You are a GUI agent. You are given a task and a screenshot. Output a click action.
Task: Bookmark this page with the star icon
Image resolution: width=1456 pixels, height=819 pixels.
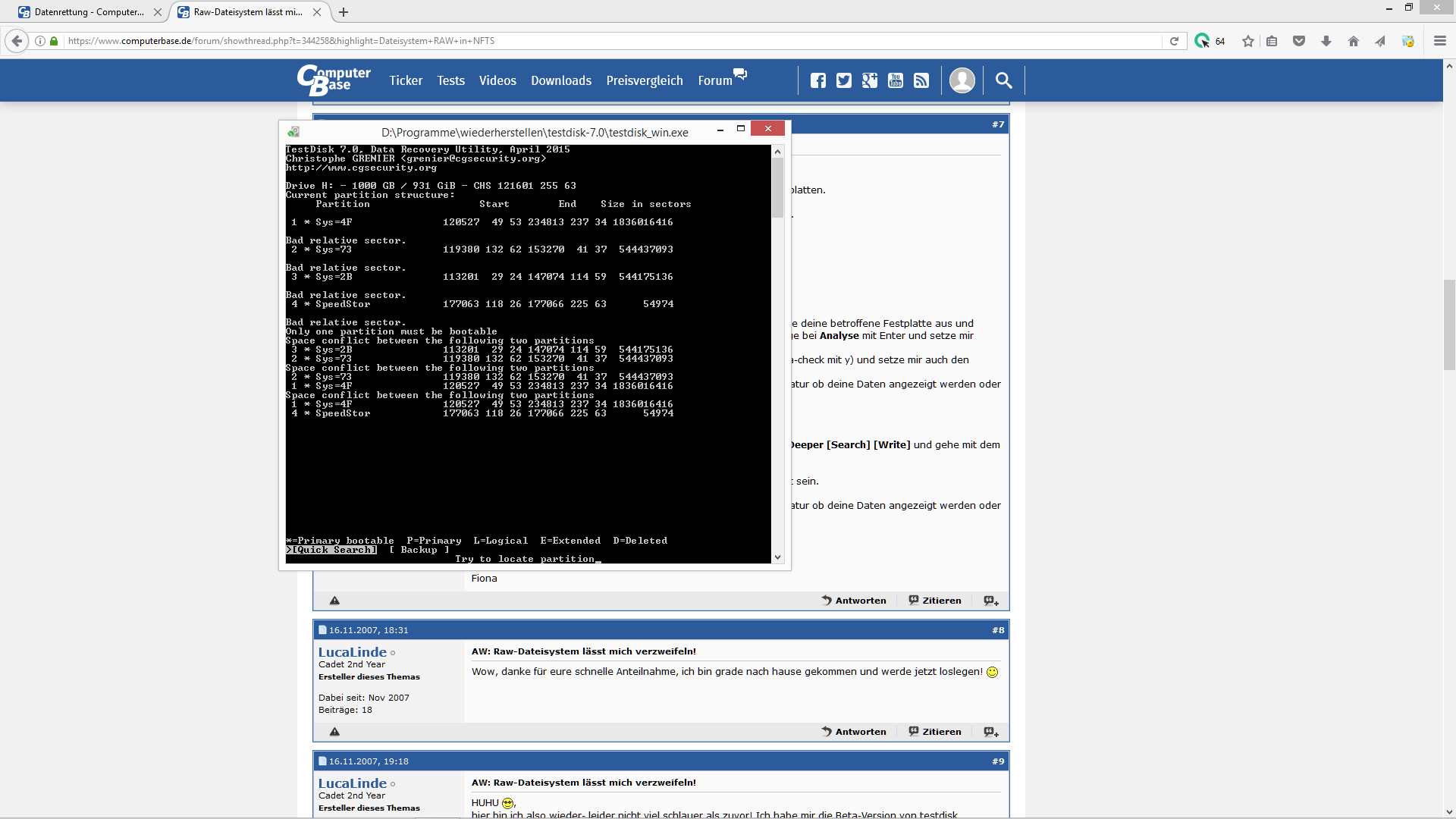coord(1247,41)
